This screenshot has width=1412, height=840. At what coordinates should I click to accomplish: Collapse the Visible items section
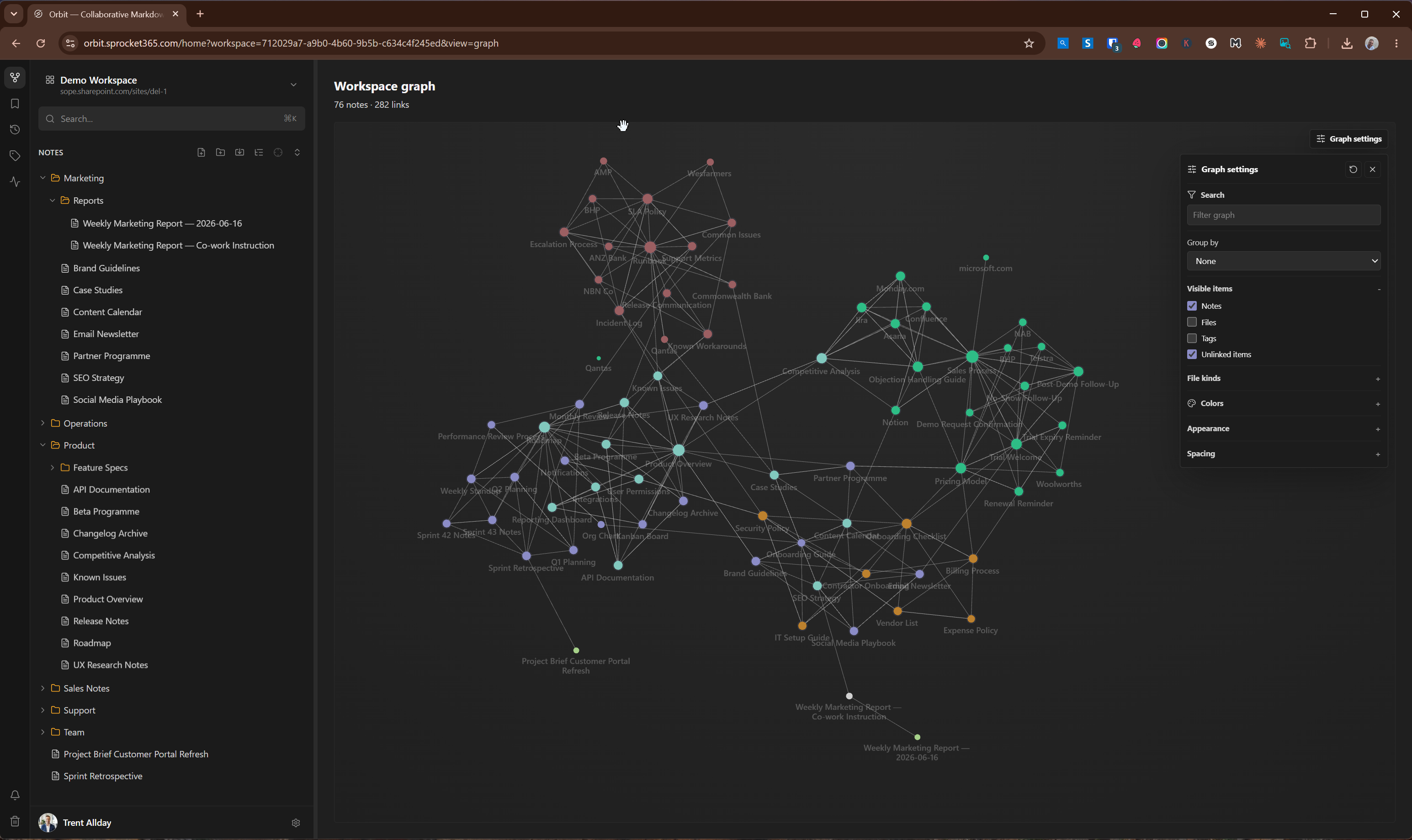(1379, 289)
